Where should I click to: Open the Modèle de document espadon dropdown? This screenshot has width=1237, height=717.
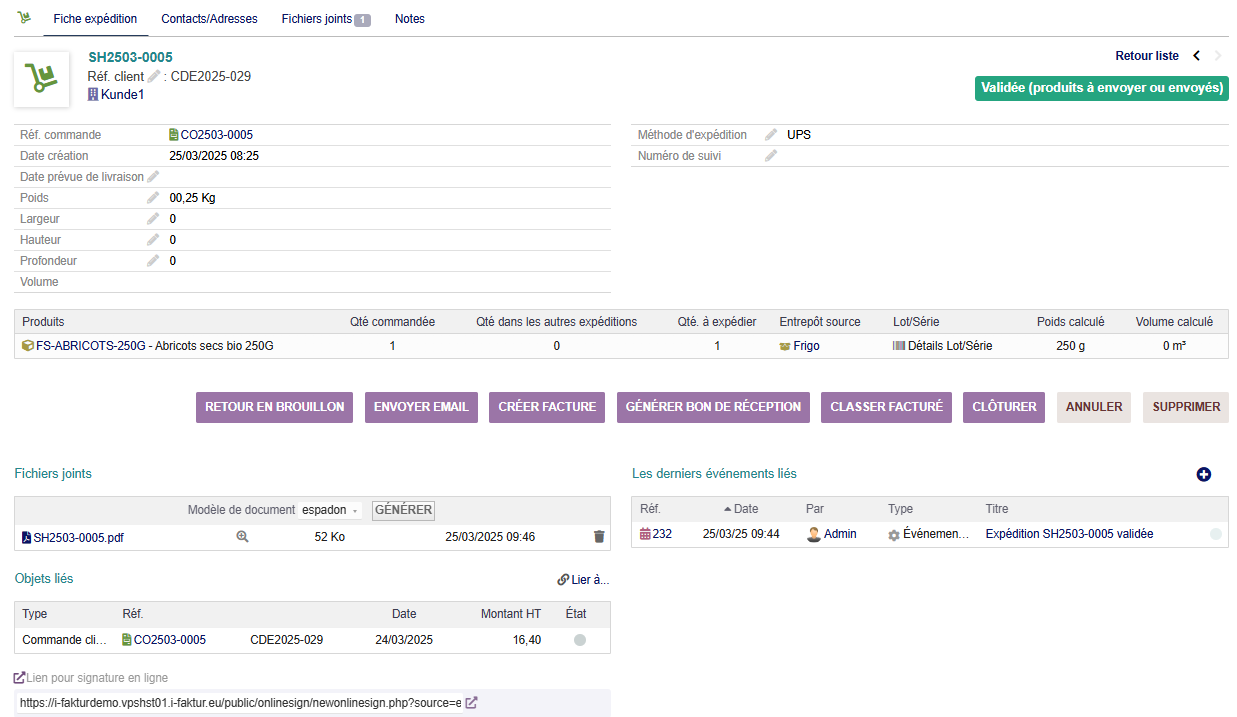pyautogui.click(x=330, y=510)
